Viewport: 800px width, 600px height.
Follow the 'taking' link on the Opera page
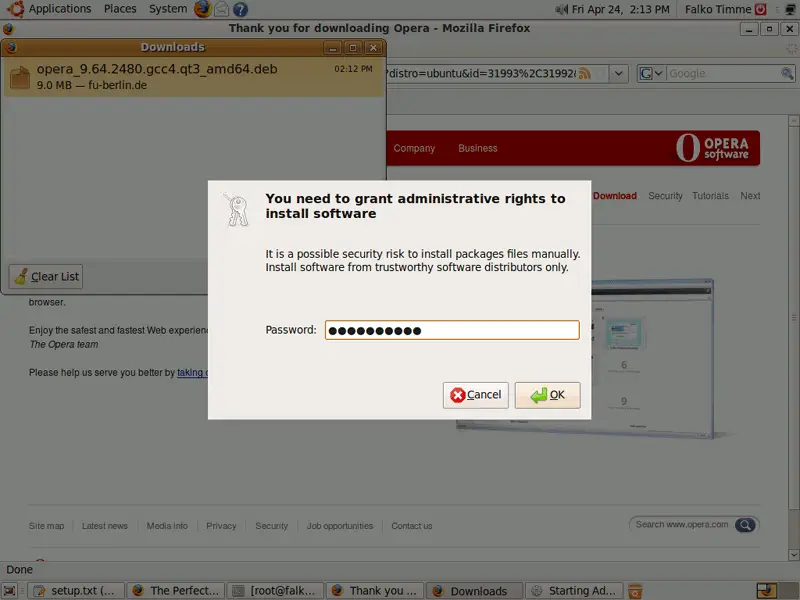click(191, 372)
